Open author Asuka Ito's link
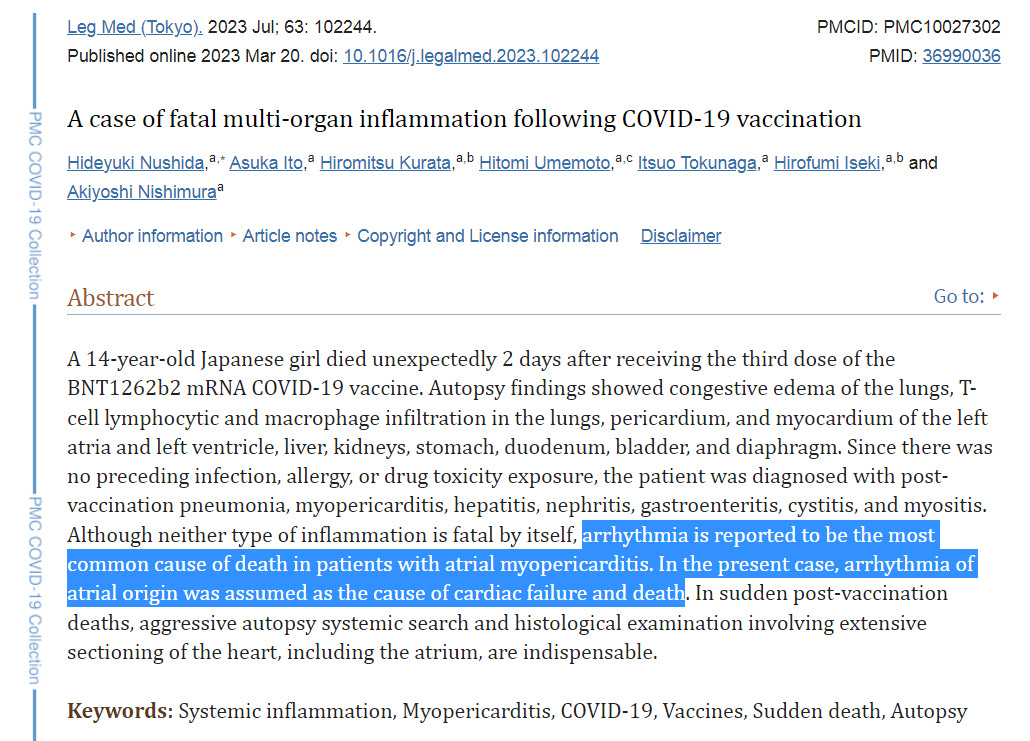1030x741 pixels. (266, 163)
